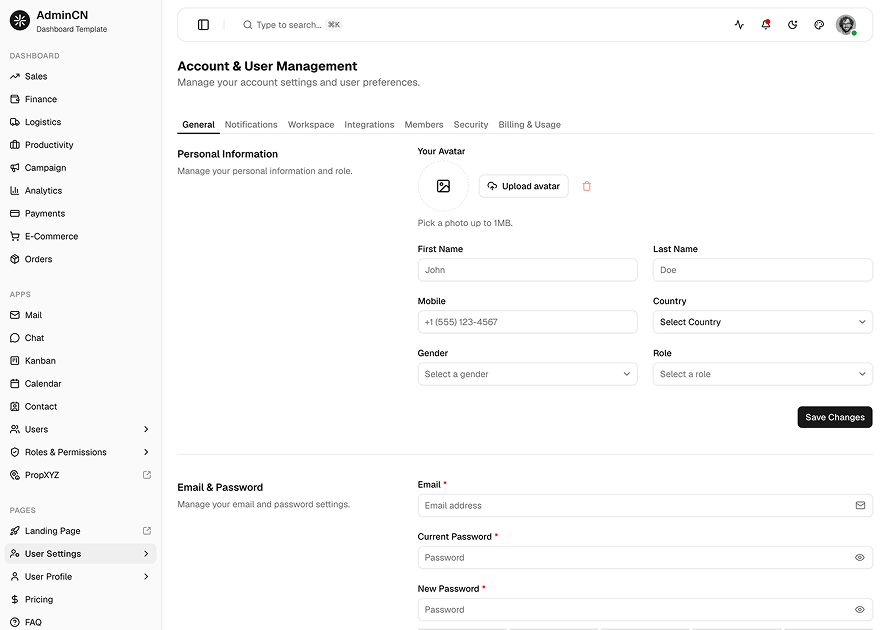Image resolution: width=888 pixels, height=630 pixels.
Task: Open FAQ page in sidebar
Action: 80,622
